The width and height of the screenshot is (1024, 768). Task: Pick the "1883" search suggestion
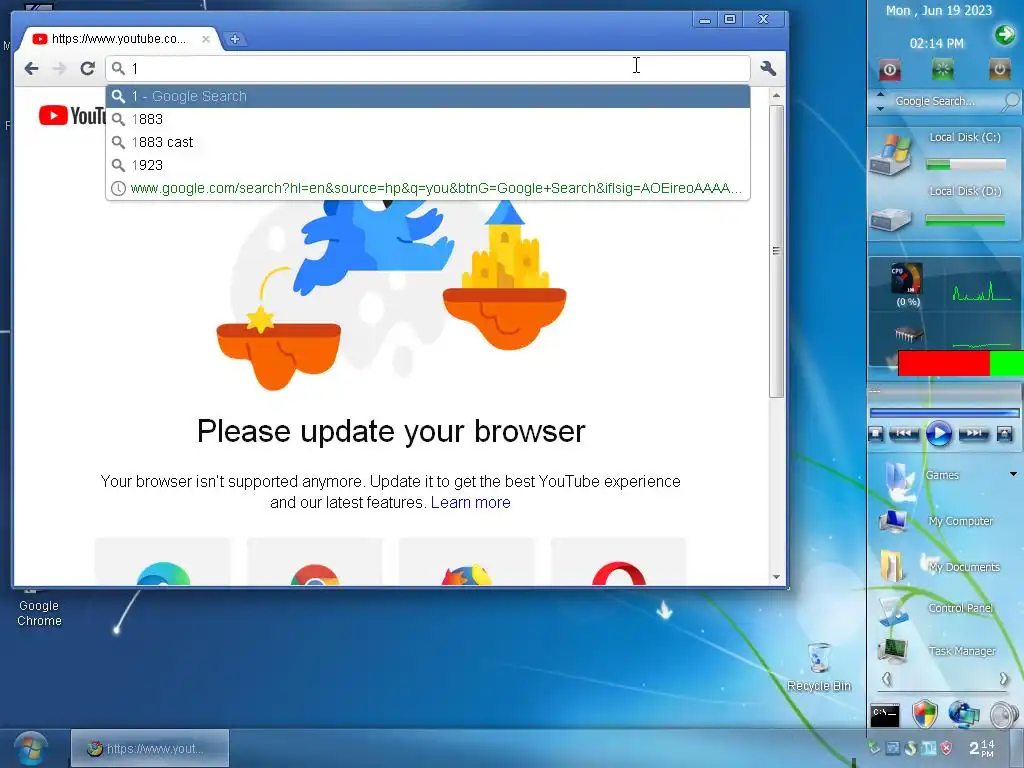tap(428, 120)
